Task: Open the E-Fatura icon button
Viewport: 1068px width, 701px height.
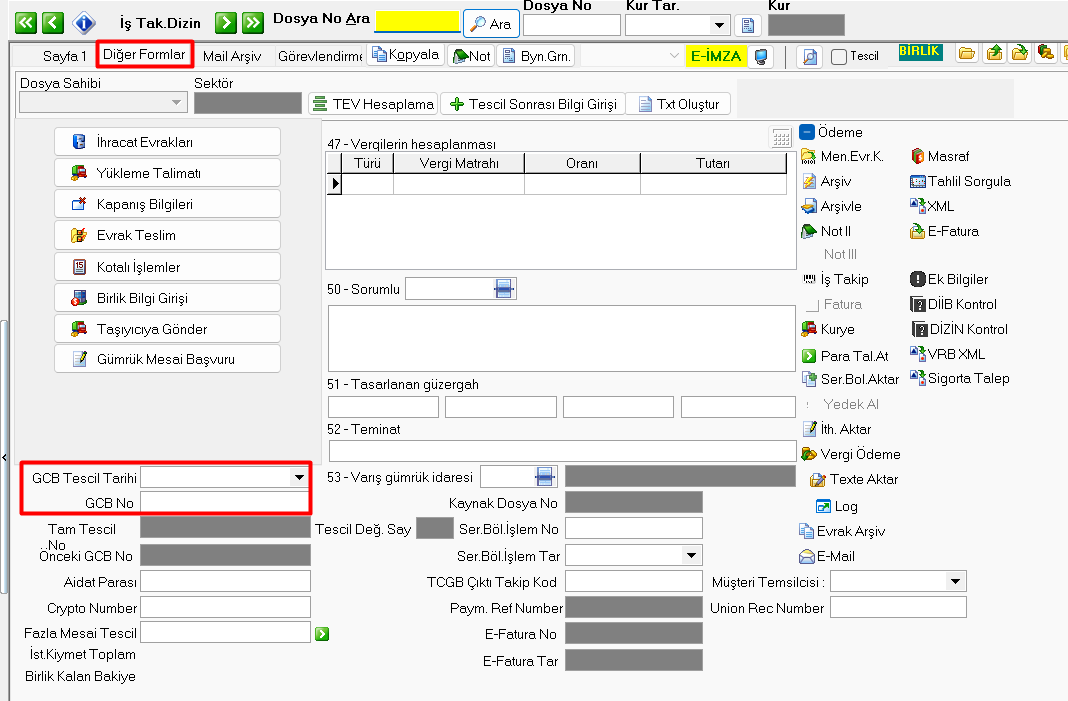Action: (918, 231)
